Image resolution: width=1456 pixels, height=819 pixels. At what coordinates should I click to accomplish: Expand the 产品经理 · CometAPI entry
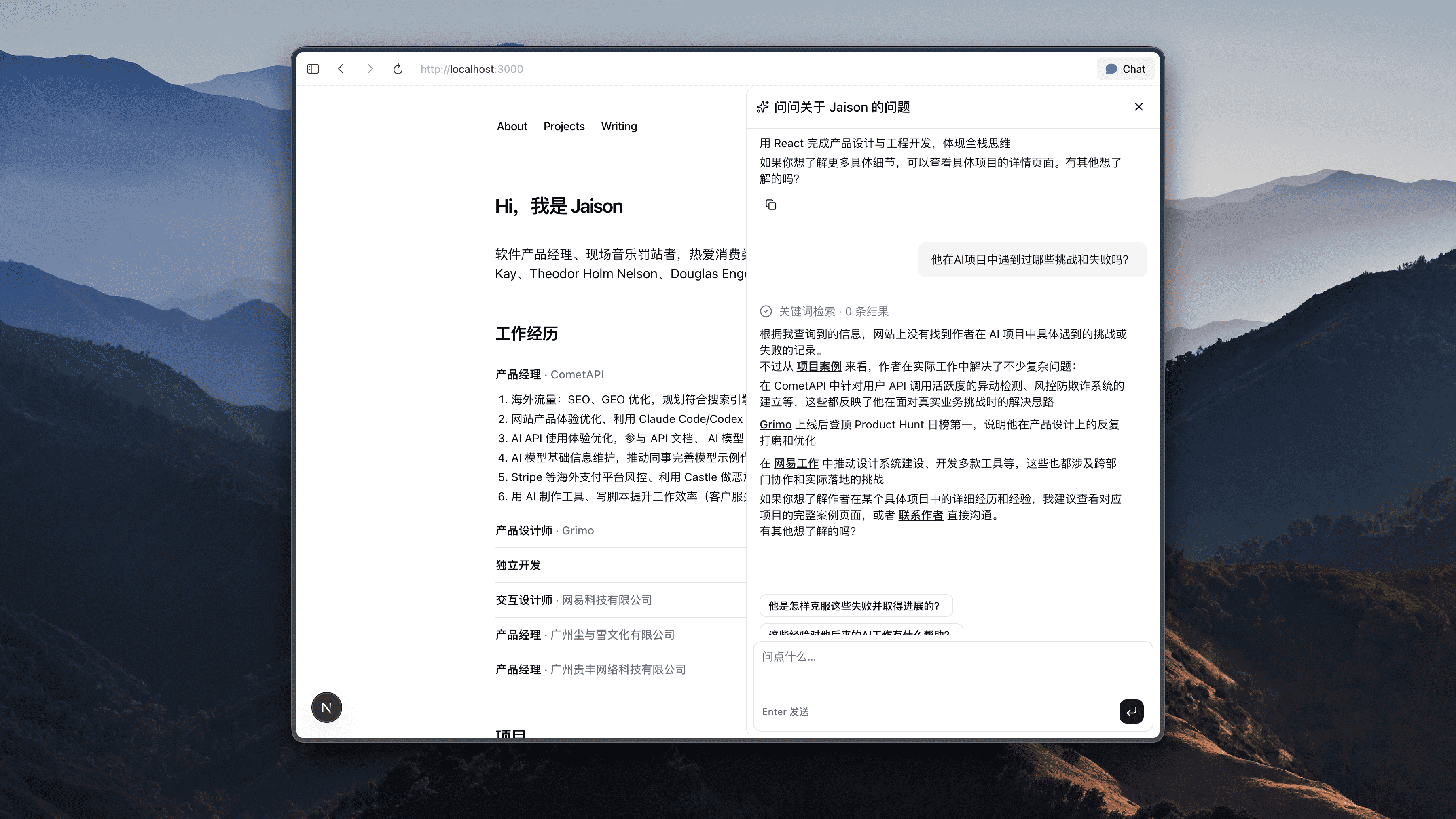620,374
